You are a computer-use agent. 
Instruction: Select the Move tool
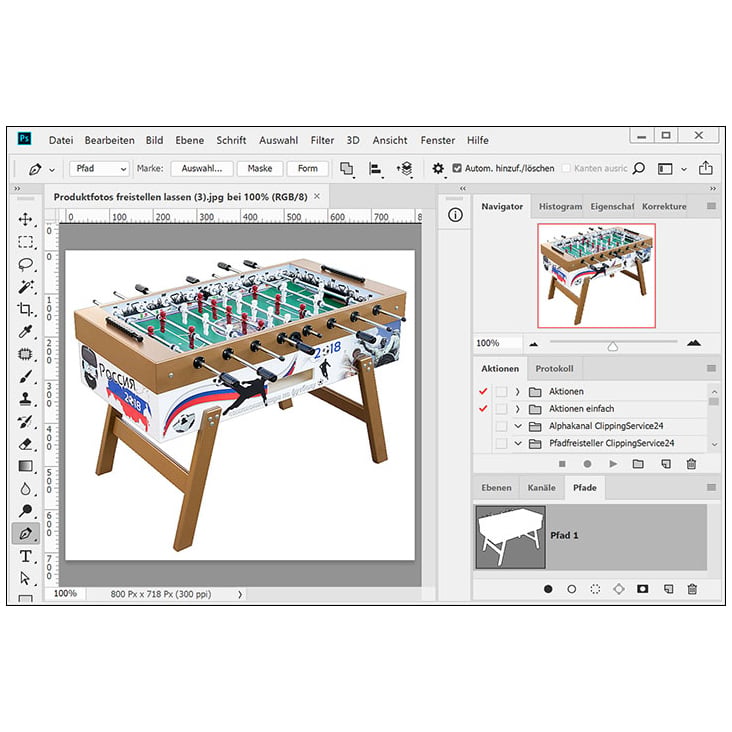[x=25, y=219]
